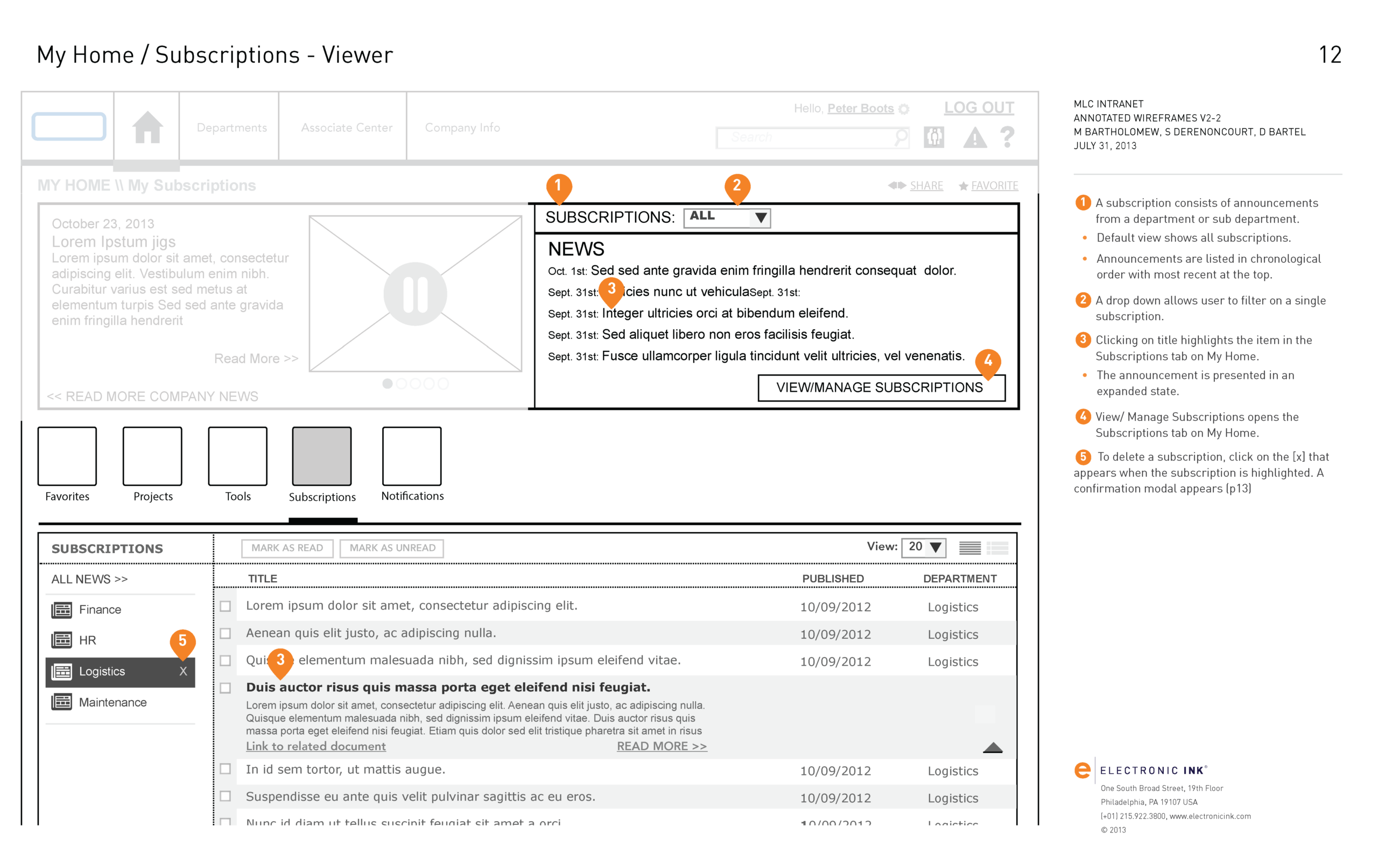
Task: Click the people directory icon
Action: pyautogui.click(x=933, y=137)
